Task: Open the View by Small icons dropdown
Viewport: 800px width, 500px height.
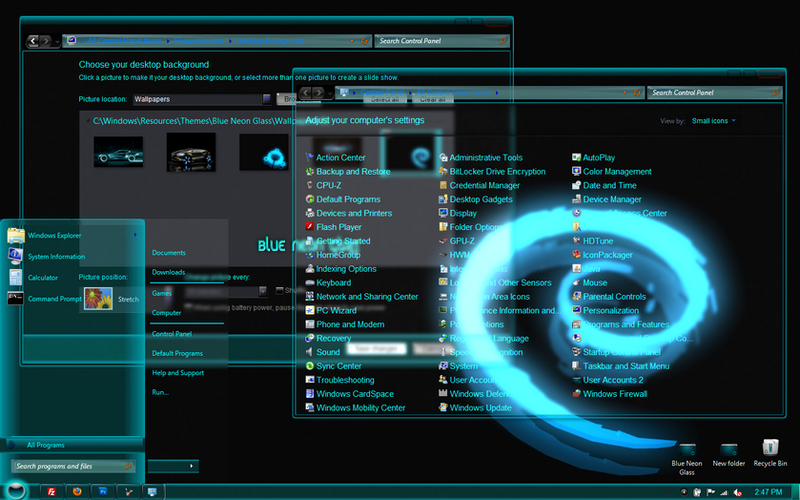Action: [x=713, y=121]
